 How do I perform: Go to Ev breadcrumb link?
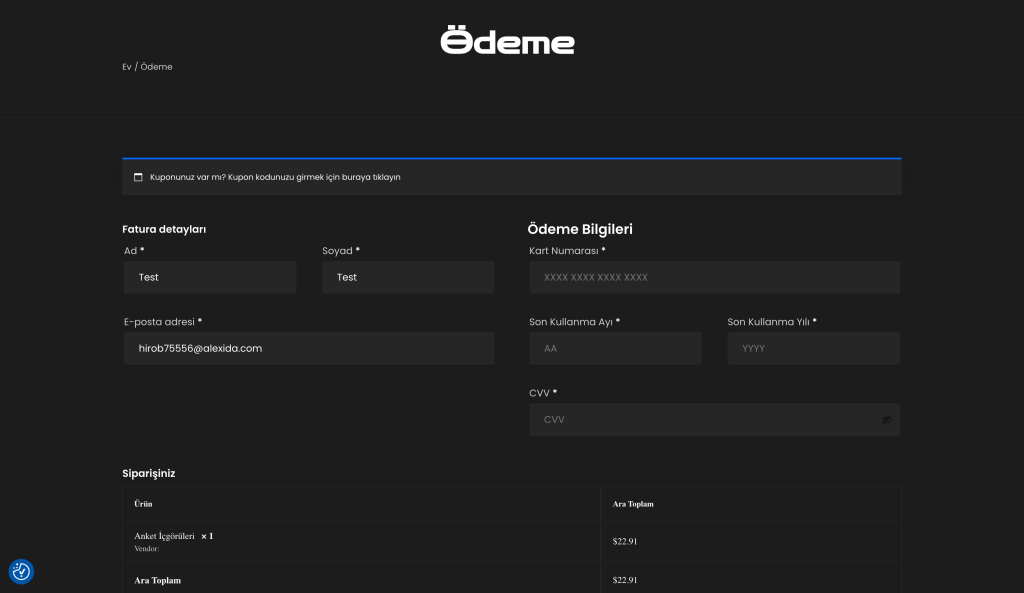point(127,67)
